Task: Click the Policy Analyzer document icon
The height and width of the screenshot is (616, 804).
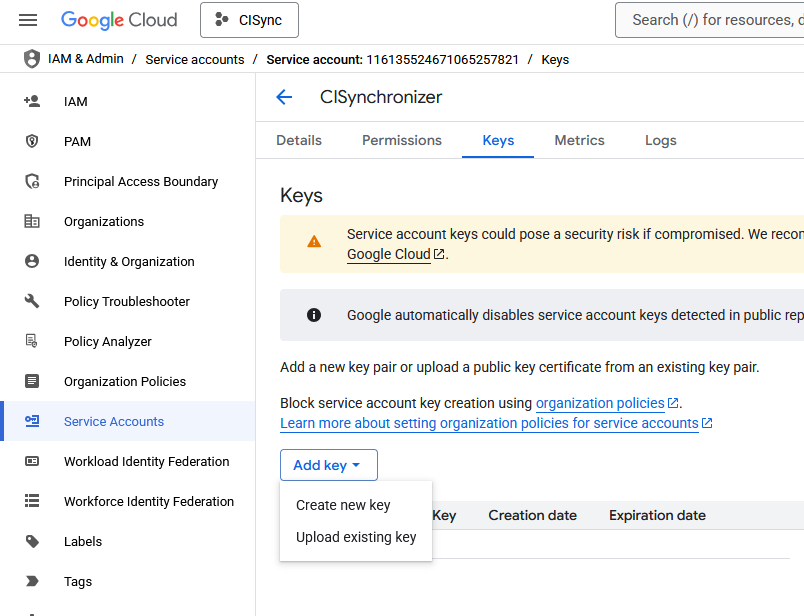Action: 32,341
